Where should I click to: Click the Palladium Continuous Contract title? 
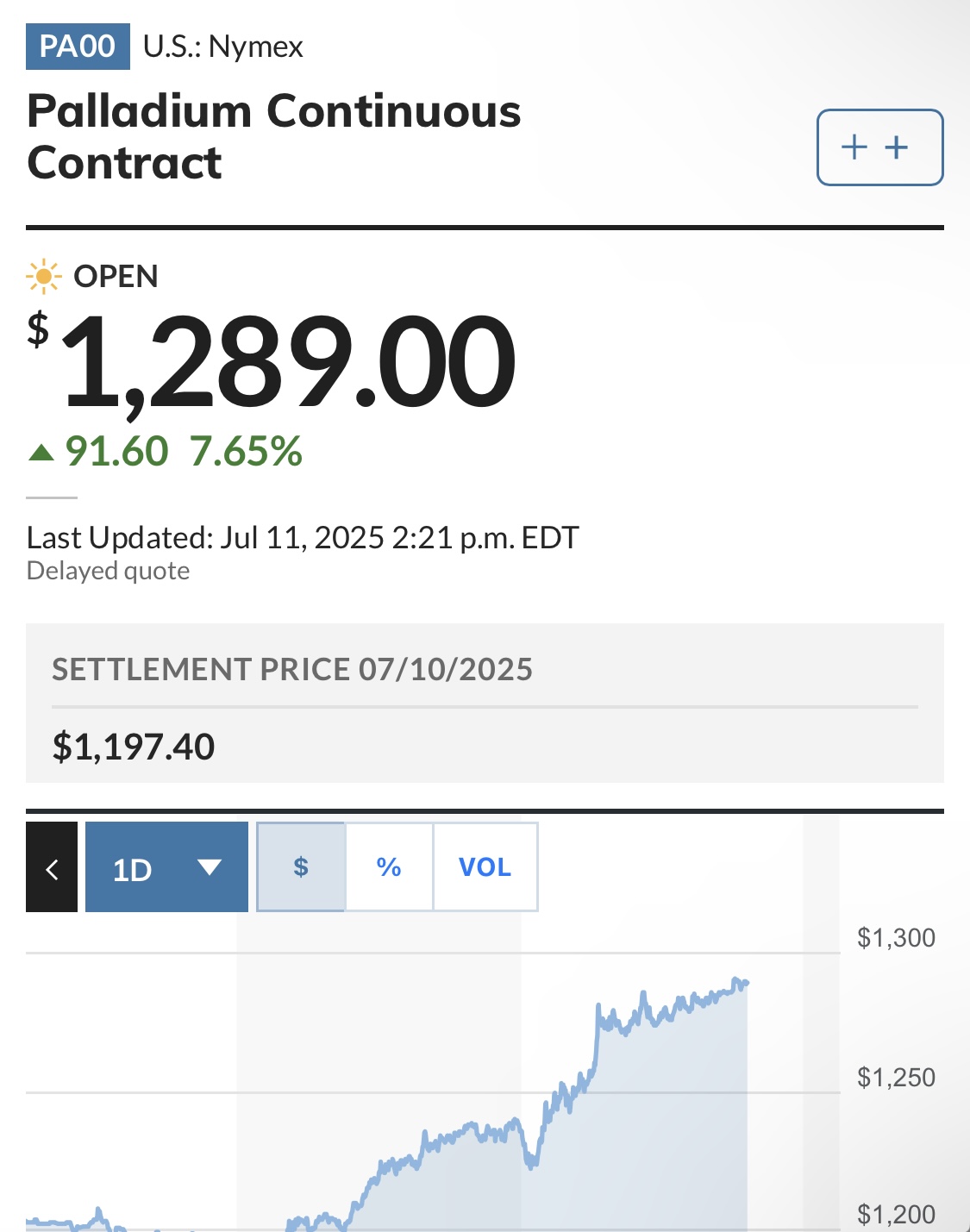[x=274, y=137]
